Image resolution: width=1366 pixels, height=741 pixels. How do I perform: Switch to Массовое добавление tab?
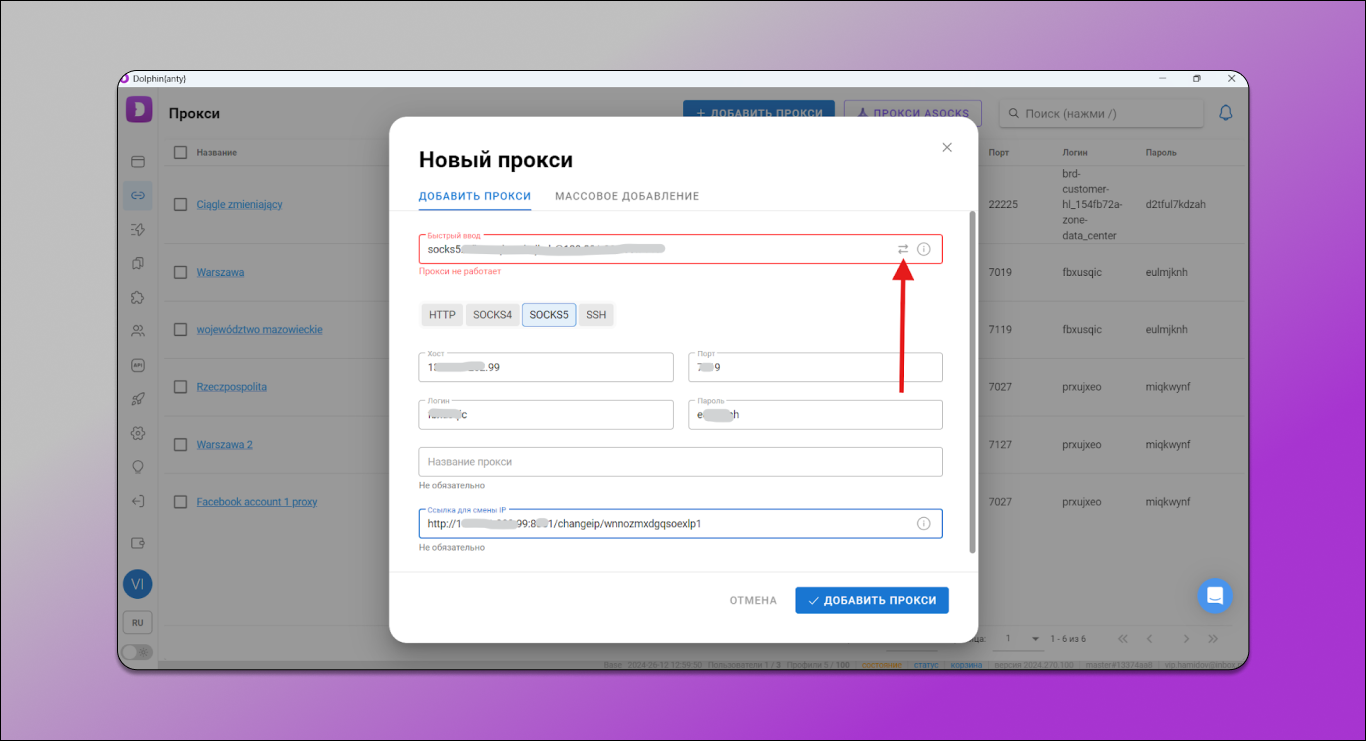(x=627, y=196)
